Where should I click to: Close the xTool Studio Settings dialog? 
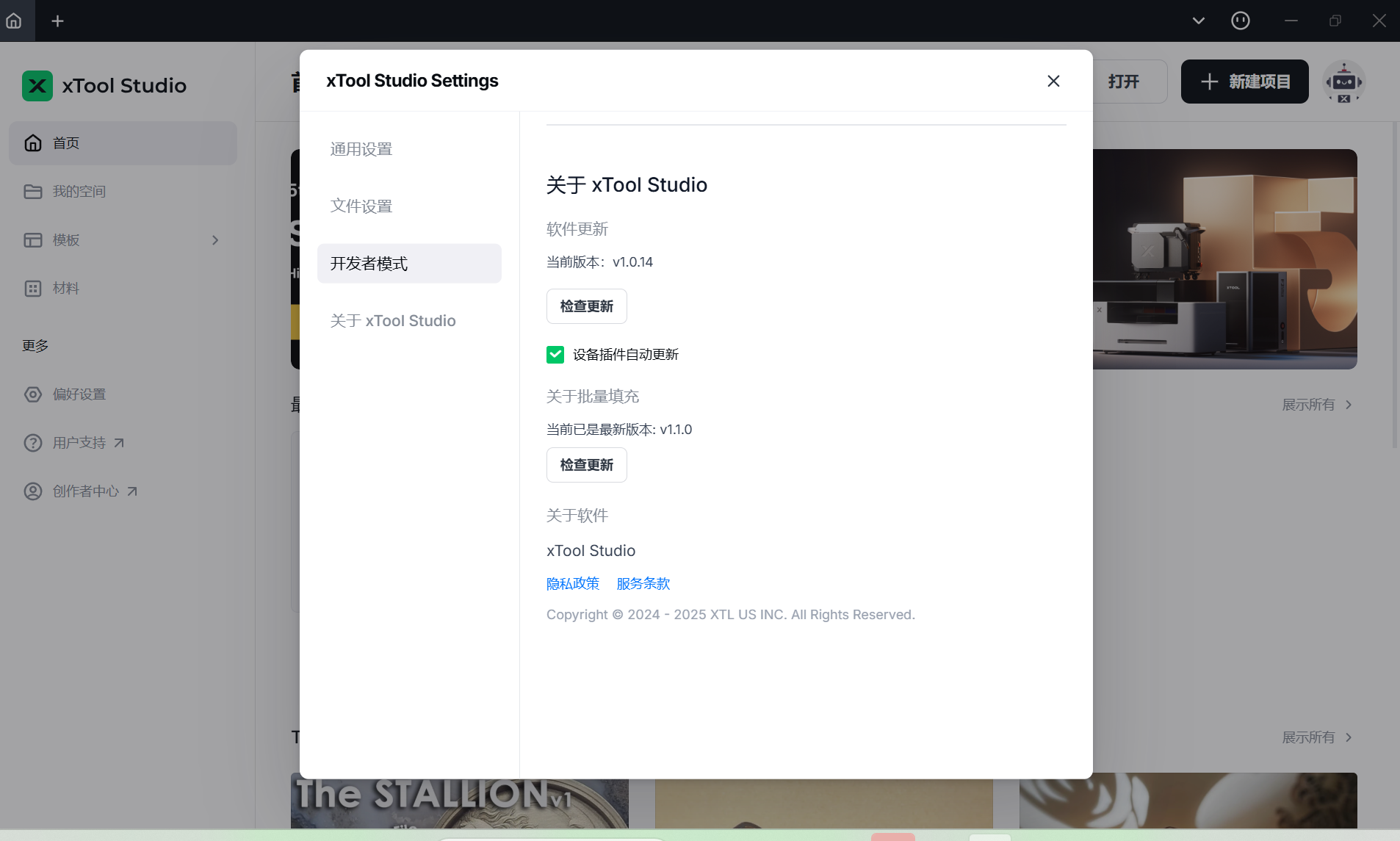coord(1053,81)
